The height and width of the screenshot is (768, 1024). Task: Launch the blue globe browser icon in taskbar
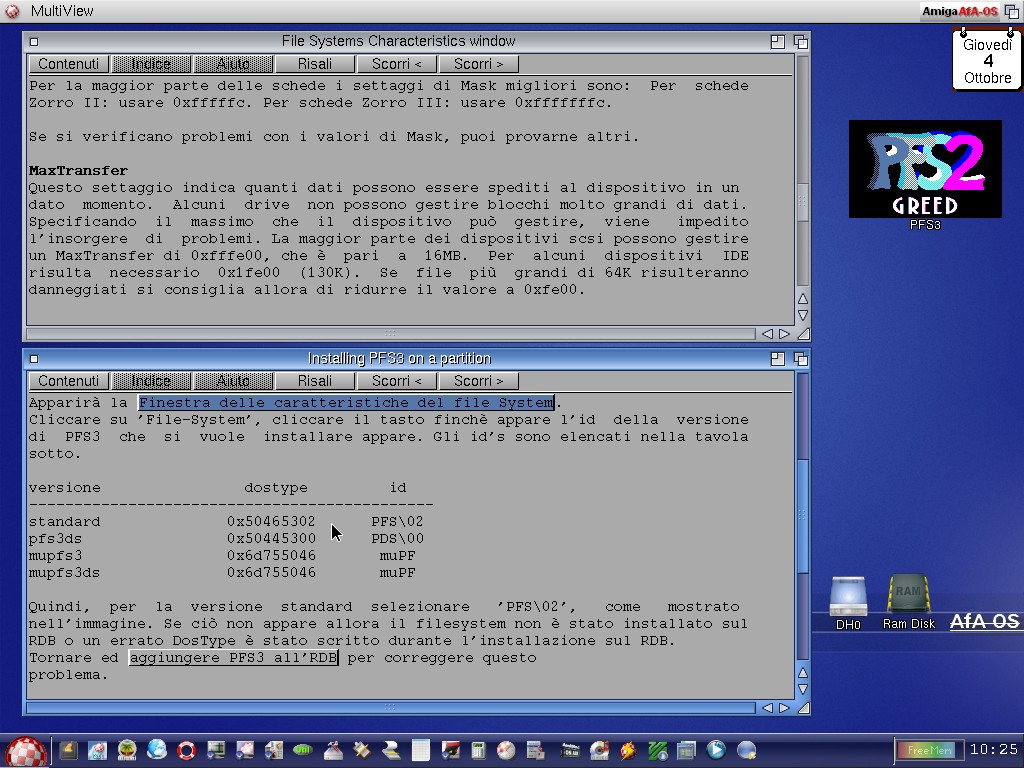point(157,750)
